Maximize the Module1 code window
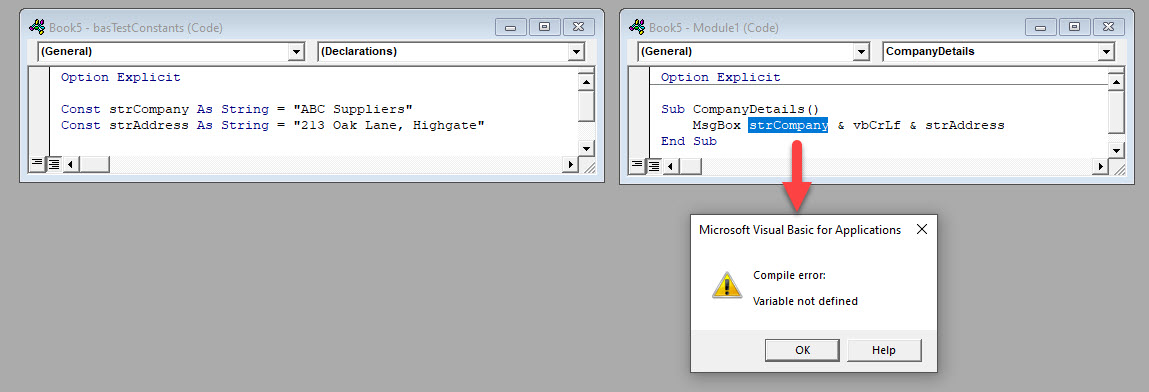 pyautogui.click(x=1074, y=27)
